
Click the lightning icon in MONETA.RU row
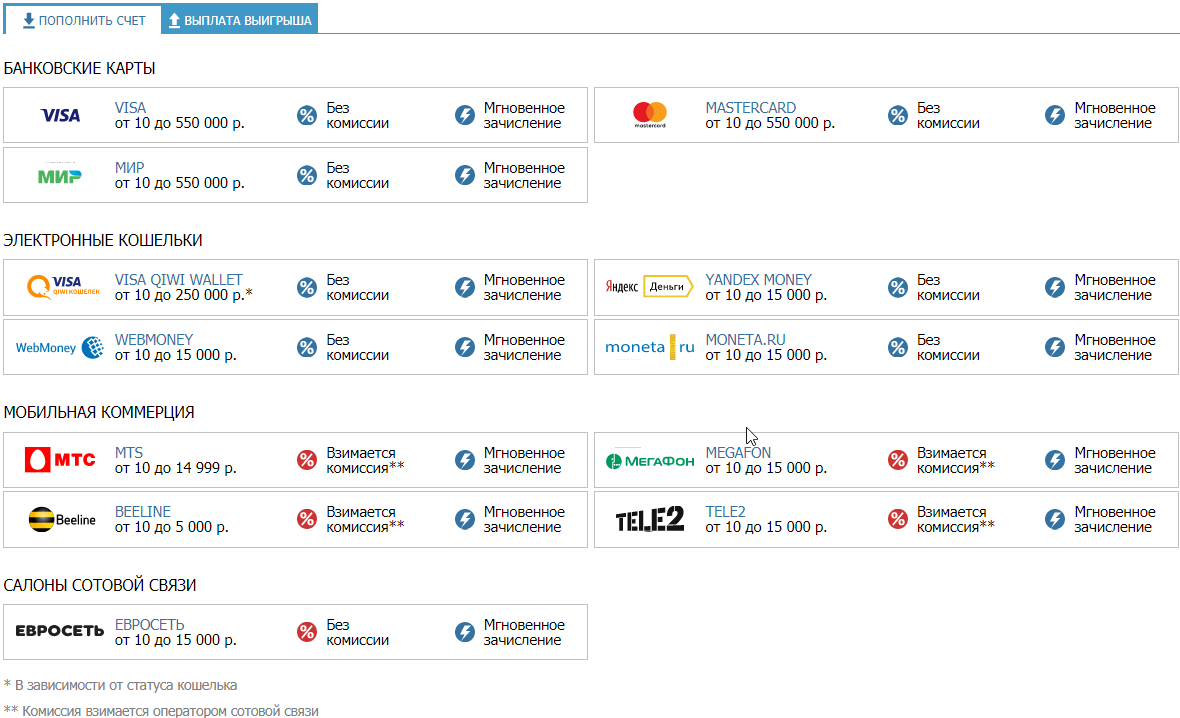(1055, 347)
